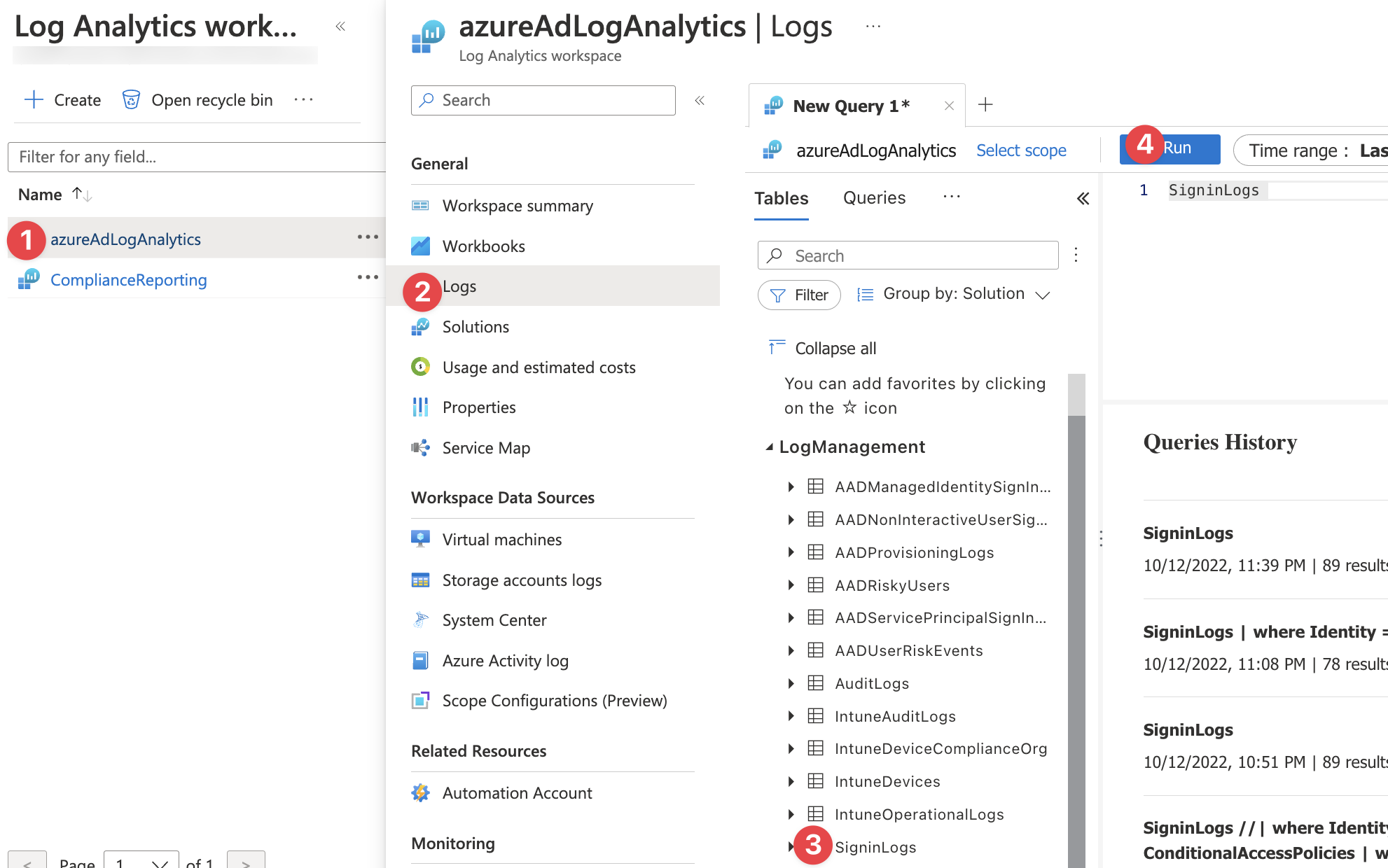The image size is (1388, 868).
Task: Open the Automation Account resource
Action: click(x=517, y=792)
